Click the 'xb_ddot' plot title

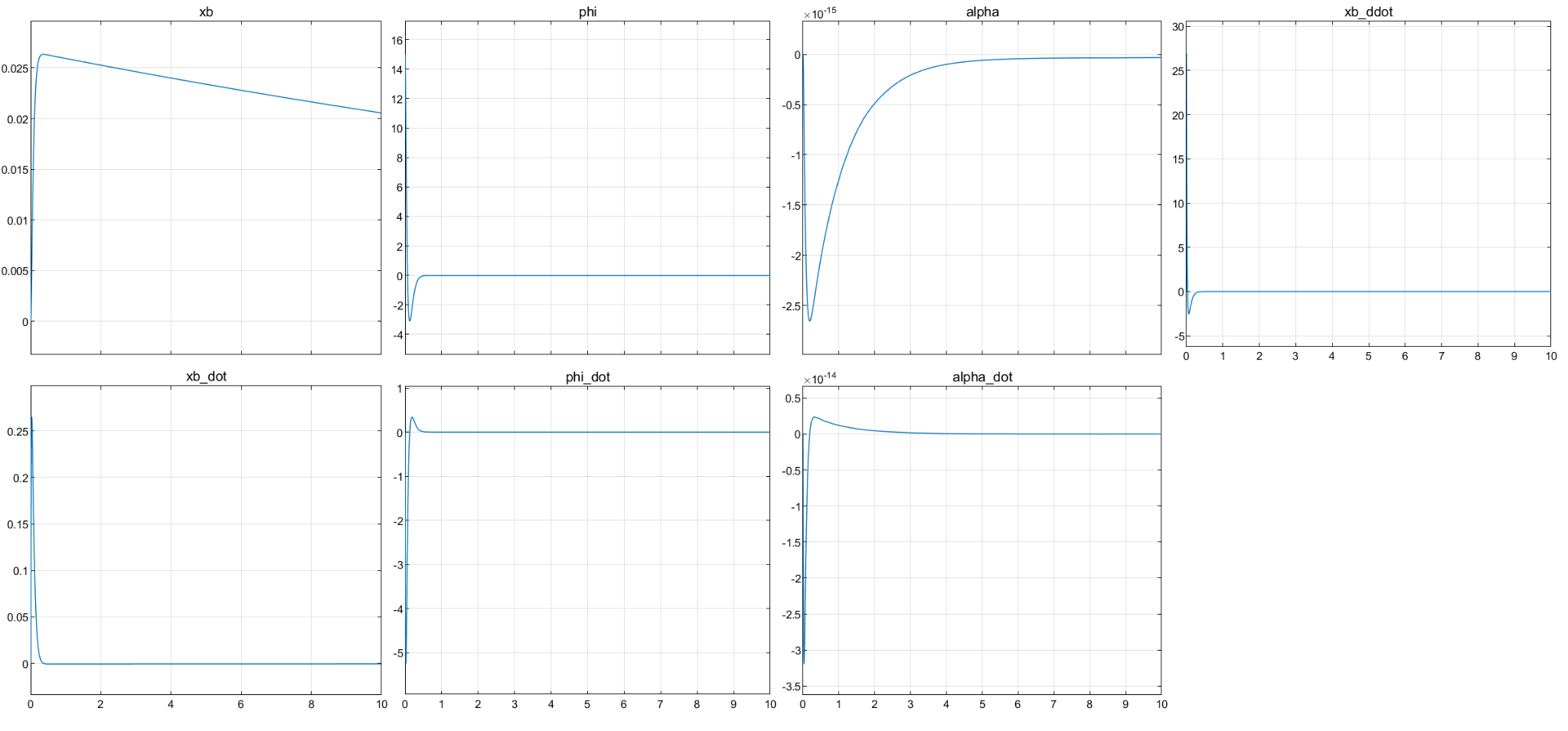[1368, 11]
